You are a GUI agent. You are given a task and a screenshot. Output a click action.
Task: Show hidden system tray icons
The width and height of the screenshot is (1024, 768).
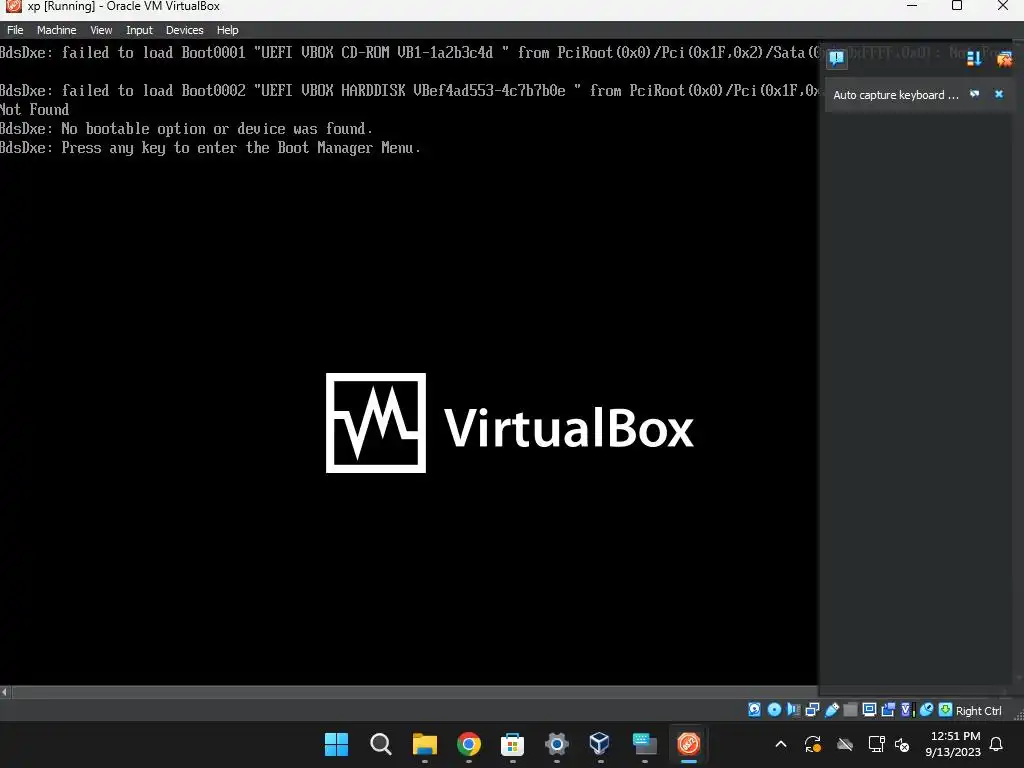point(780,744)
